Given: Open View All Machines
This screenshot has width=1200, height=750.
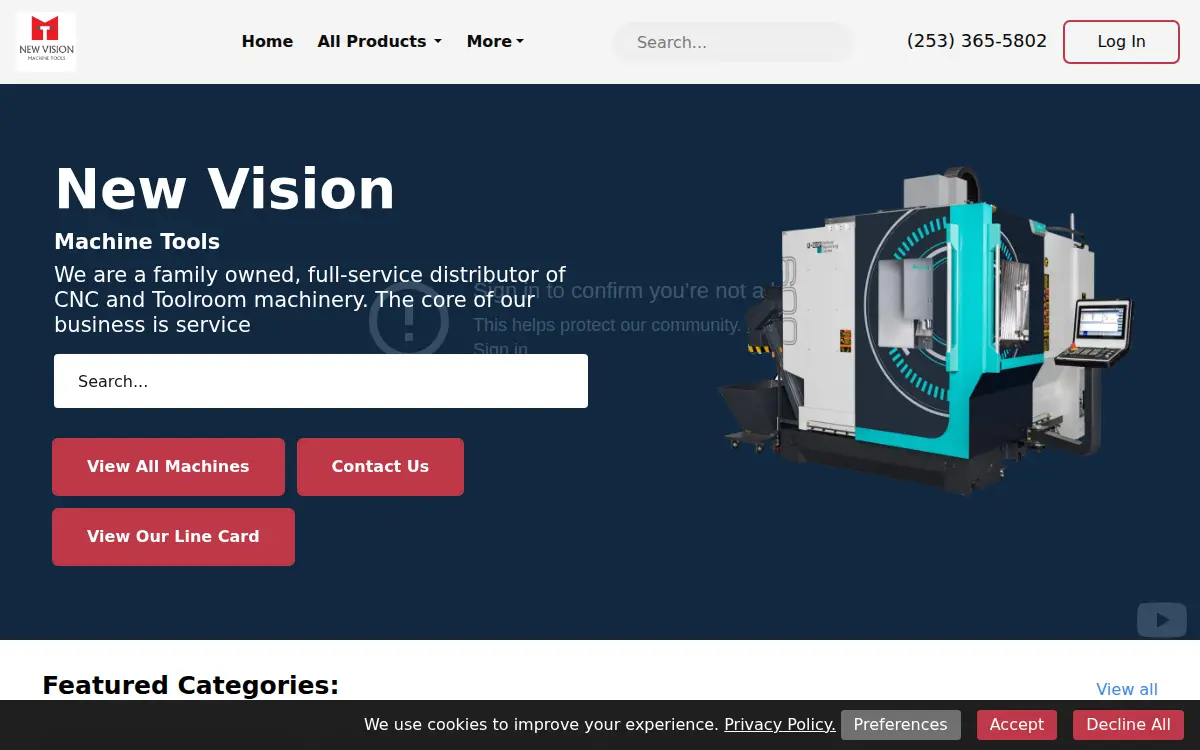Looking at the screenshot, I should (x=168, y=467).
